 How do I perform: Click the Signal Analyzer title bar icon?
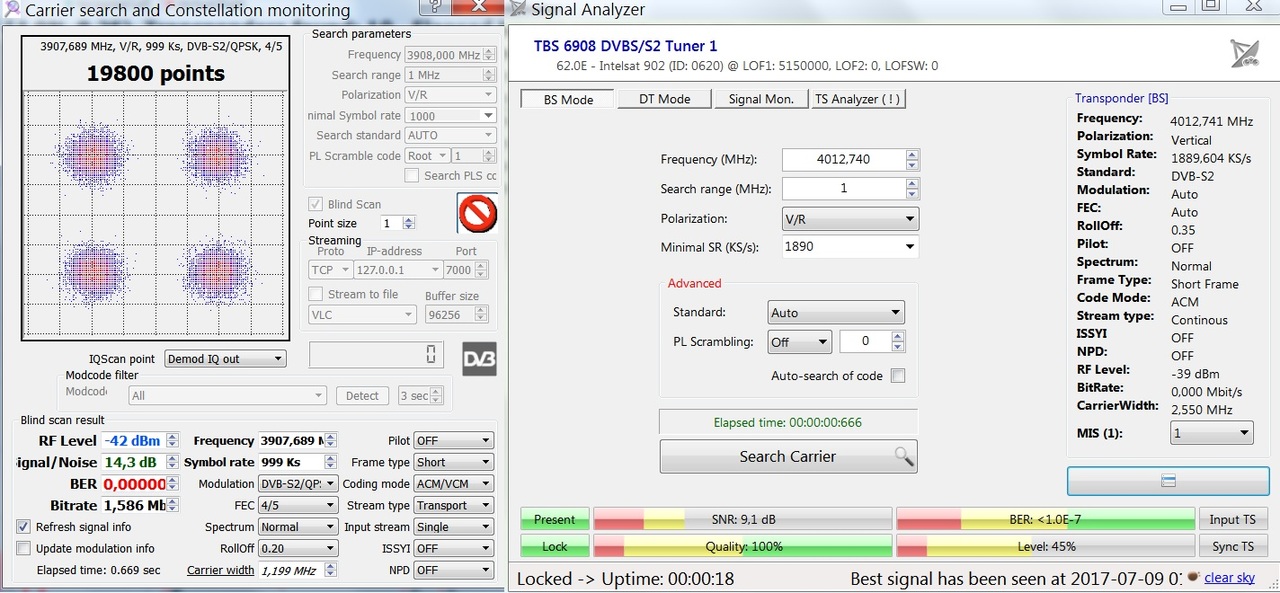pyautogui.click(x=518, y=10)
